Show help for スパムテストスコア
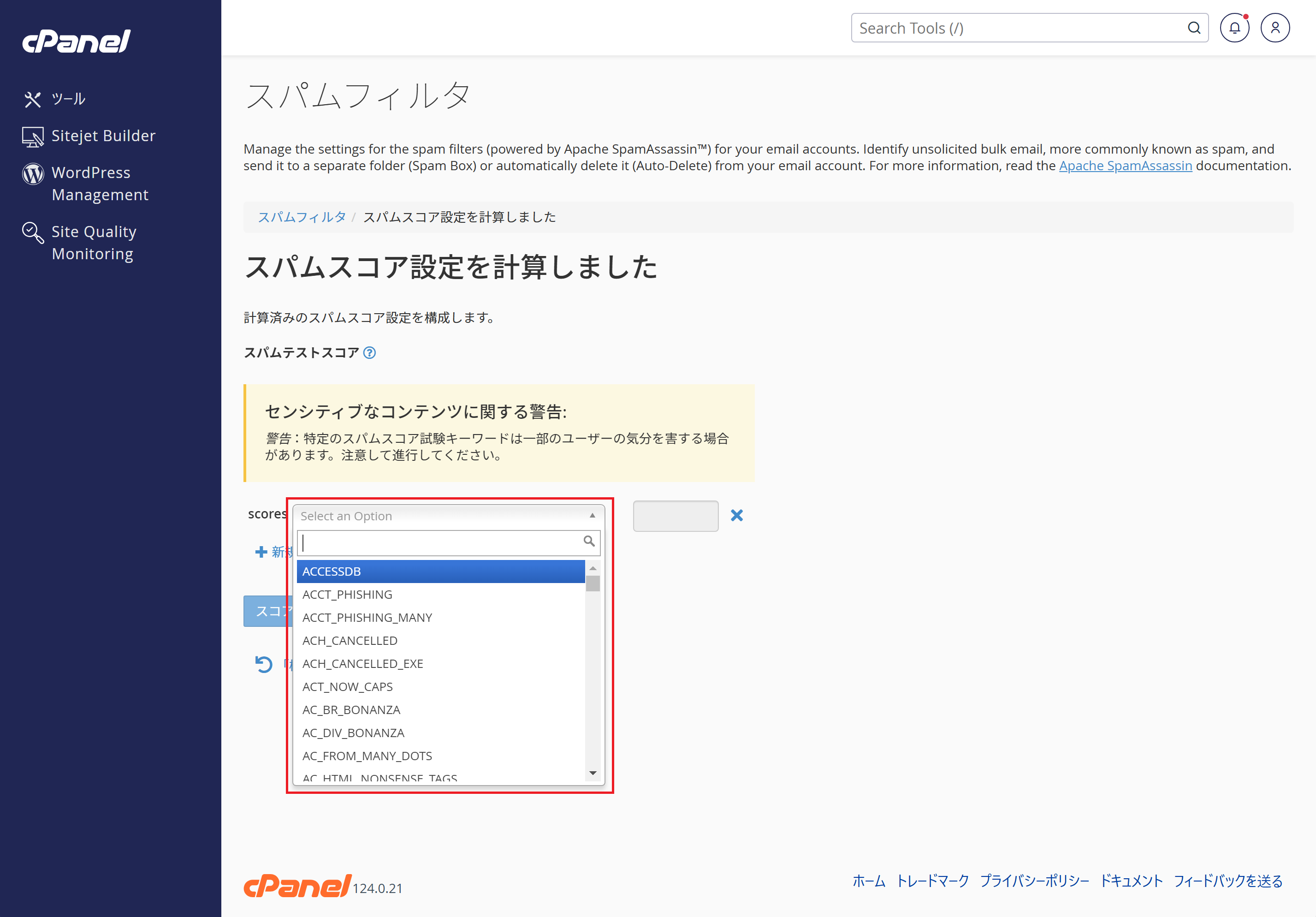 370,353
